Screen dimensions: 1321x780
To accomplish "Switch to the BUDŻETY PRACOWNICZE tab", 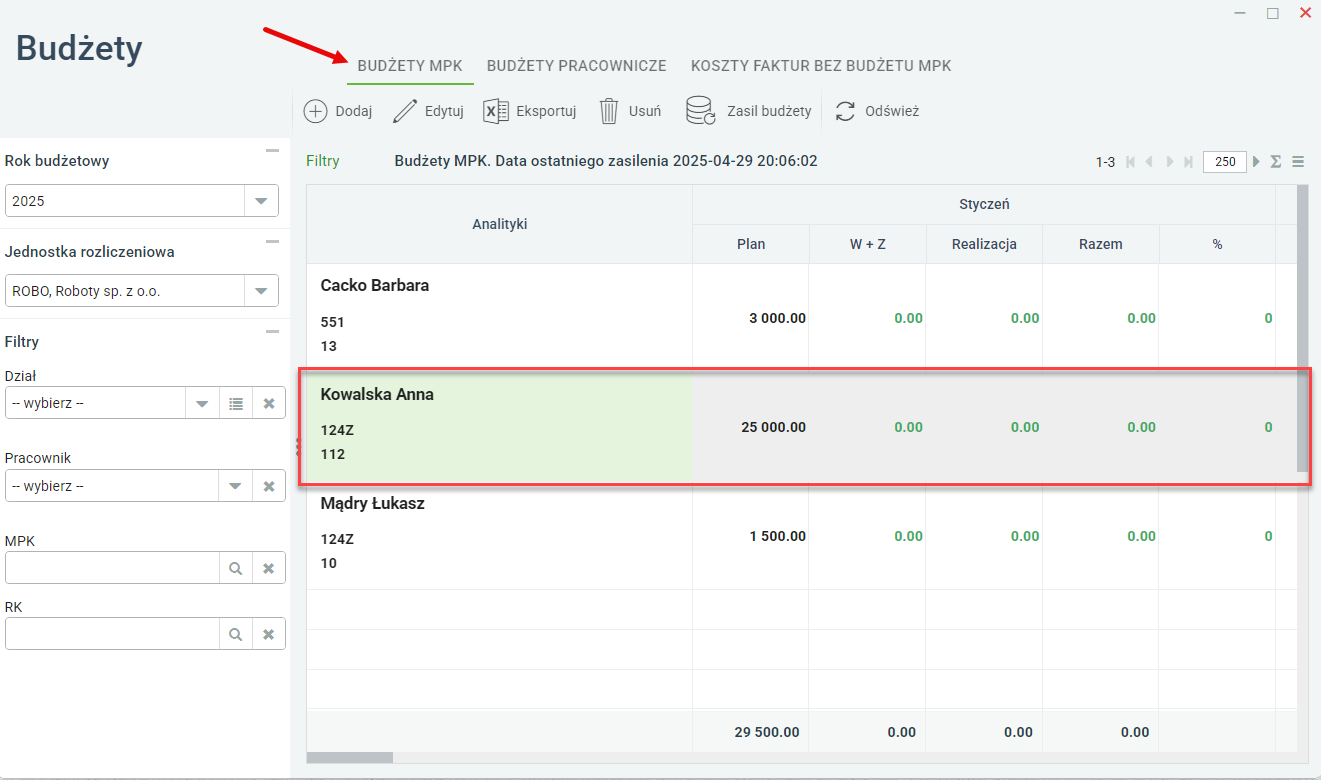I will [x=577, y=66].
